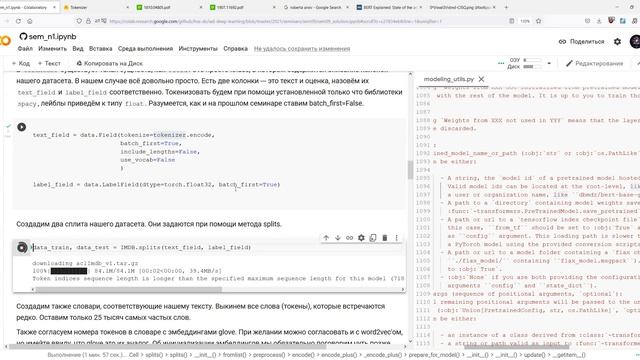Click the notebook vertical scrollbar thumb
This screenshot has height=360, width=640.
410,170
